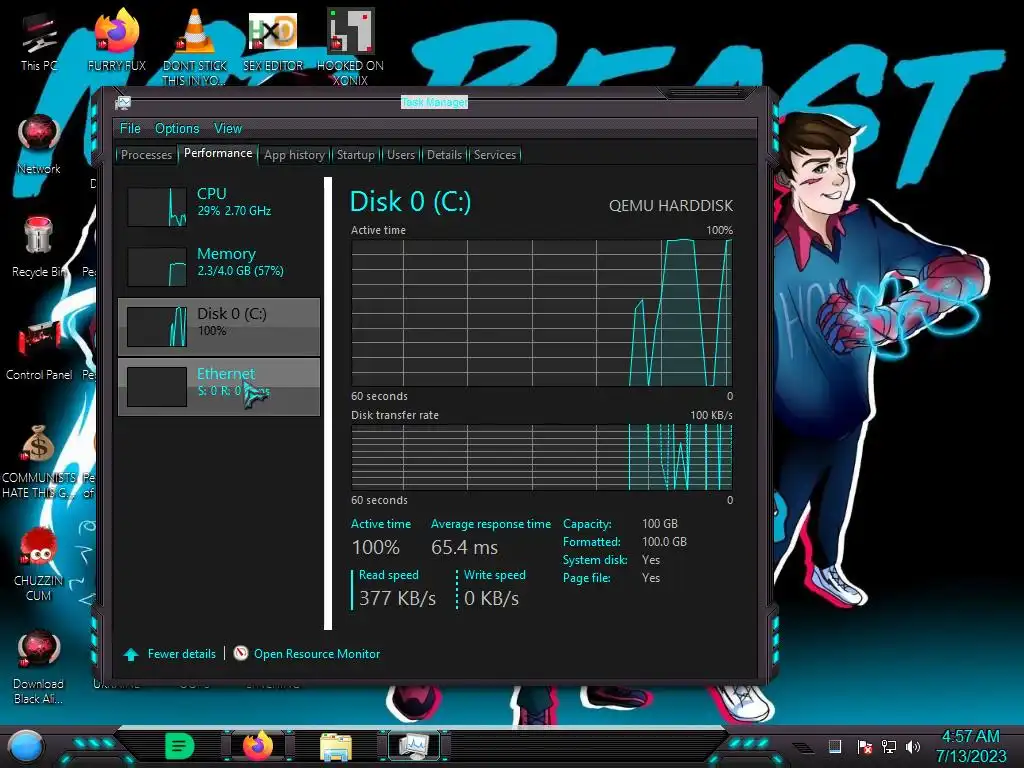Click the Fewer details arrow icon

point(131,654)
